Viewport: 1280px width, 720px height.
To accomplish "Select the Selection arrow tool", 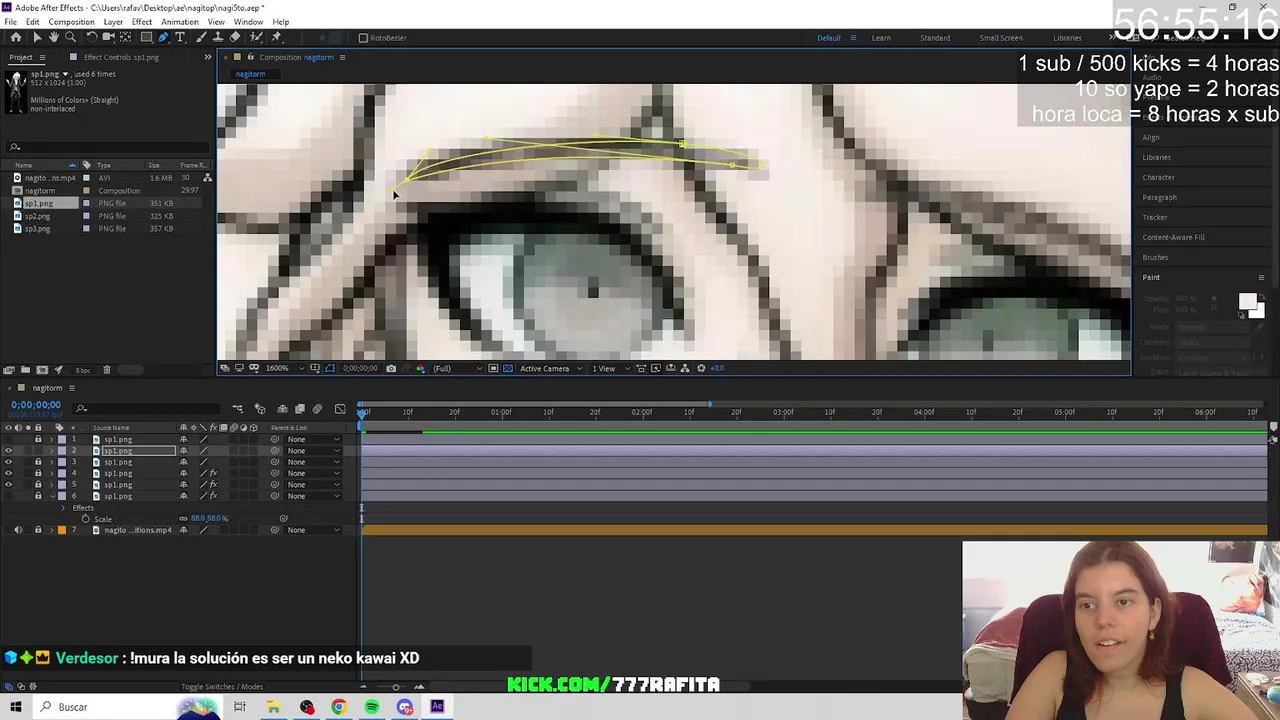I will pyautogui.click(x=37, y=37).
